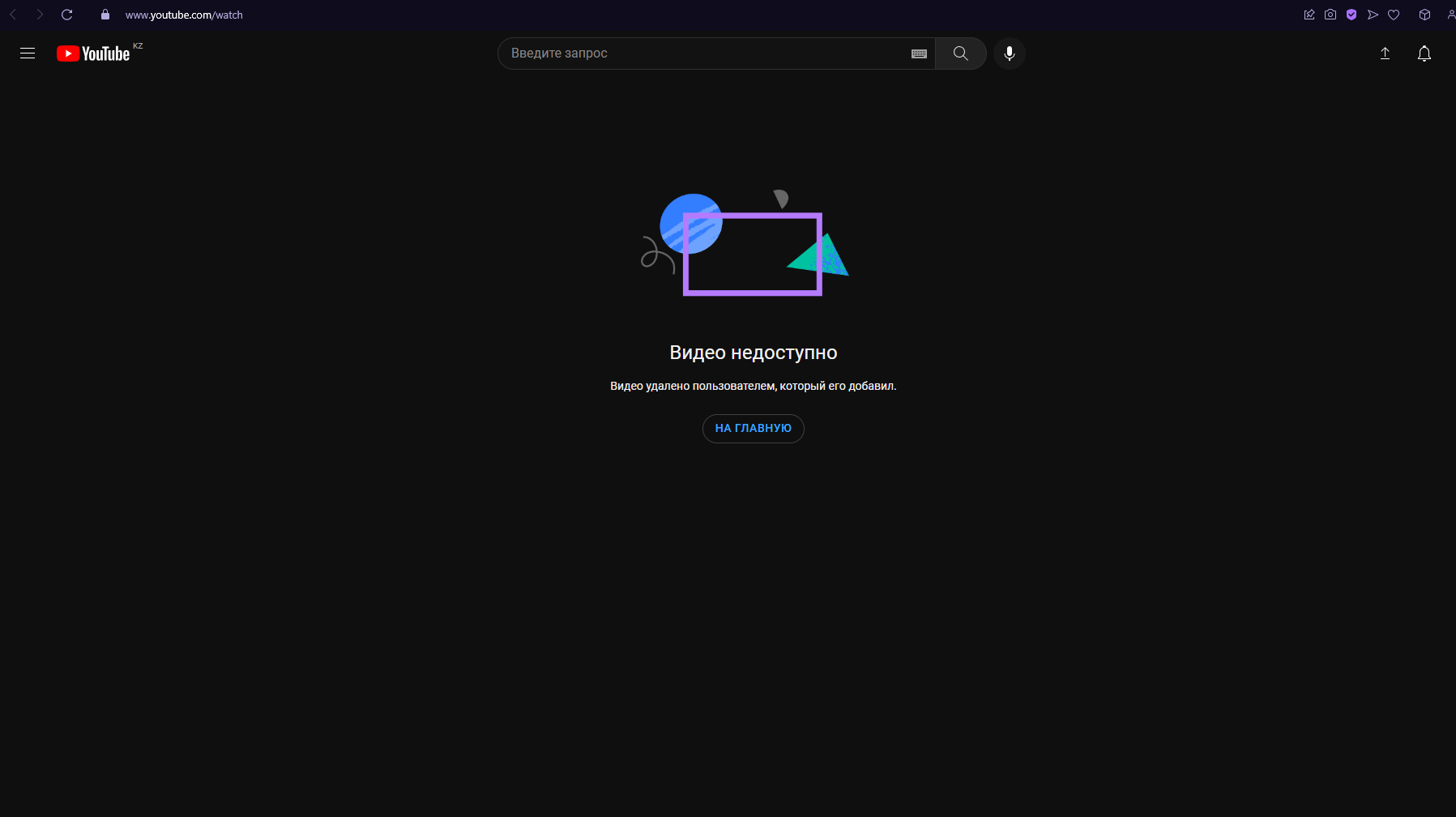Screen dimensions: 1456x817
Task: Click the "НА ГЛАВНУЮ" button
Action: pos(753,428)
